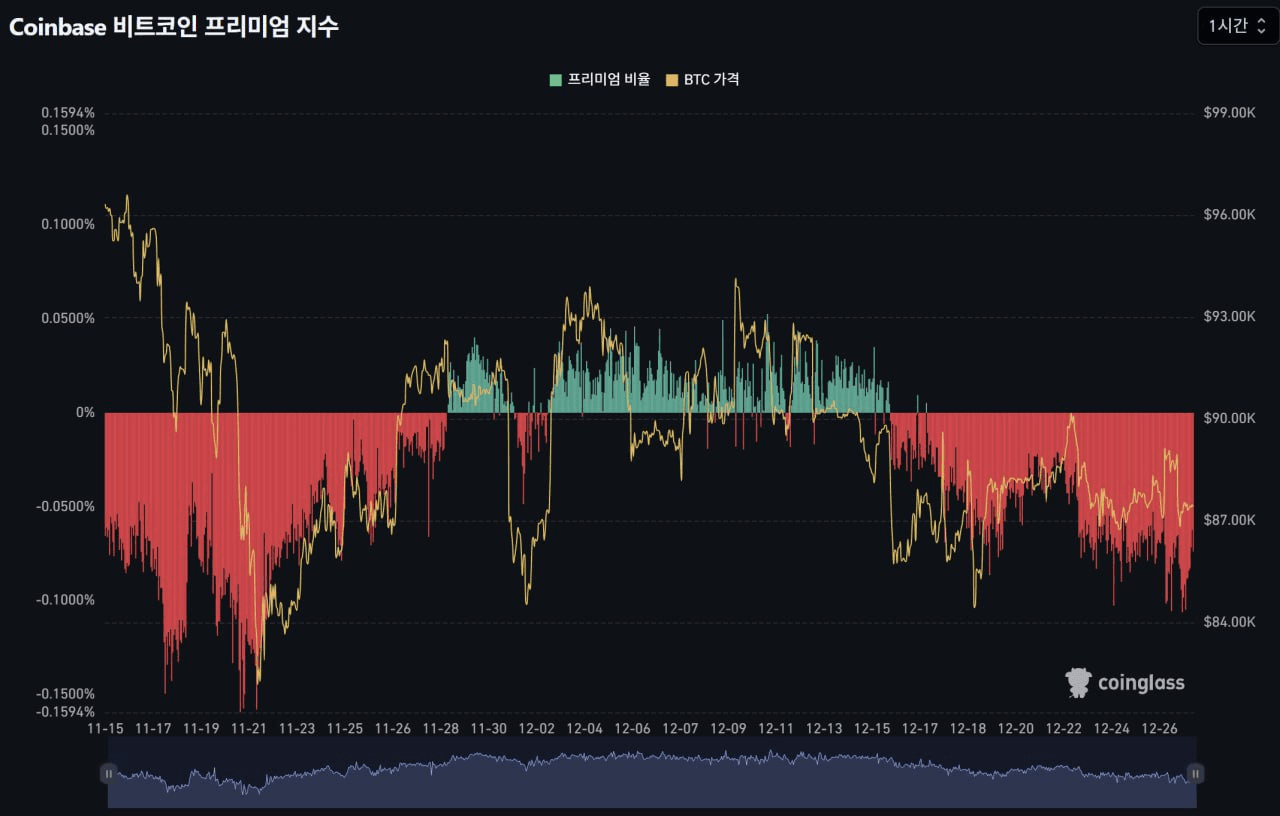
Task: Click the mini overview chart at the bottom
Action: [650, 773]
